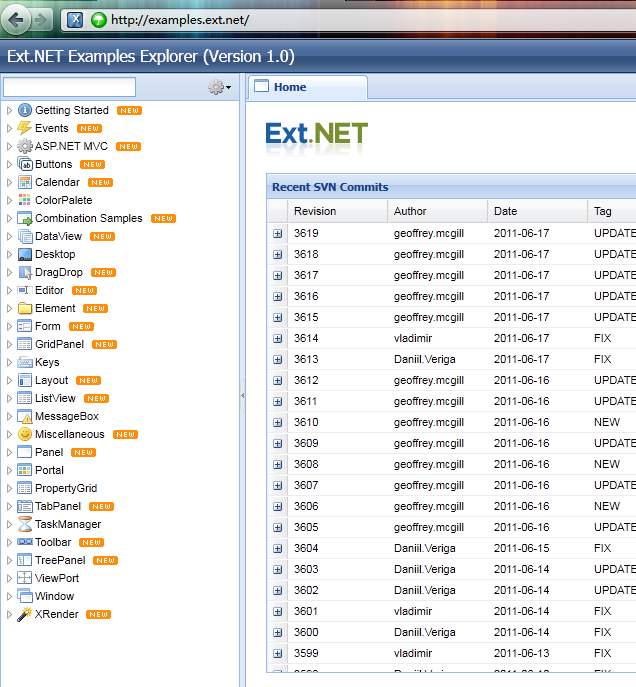
Task: Select the MessageBox label
Action: pyautogui.click(x=67, y=416)
